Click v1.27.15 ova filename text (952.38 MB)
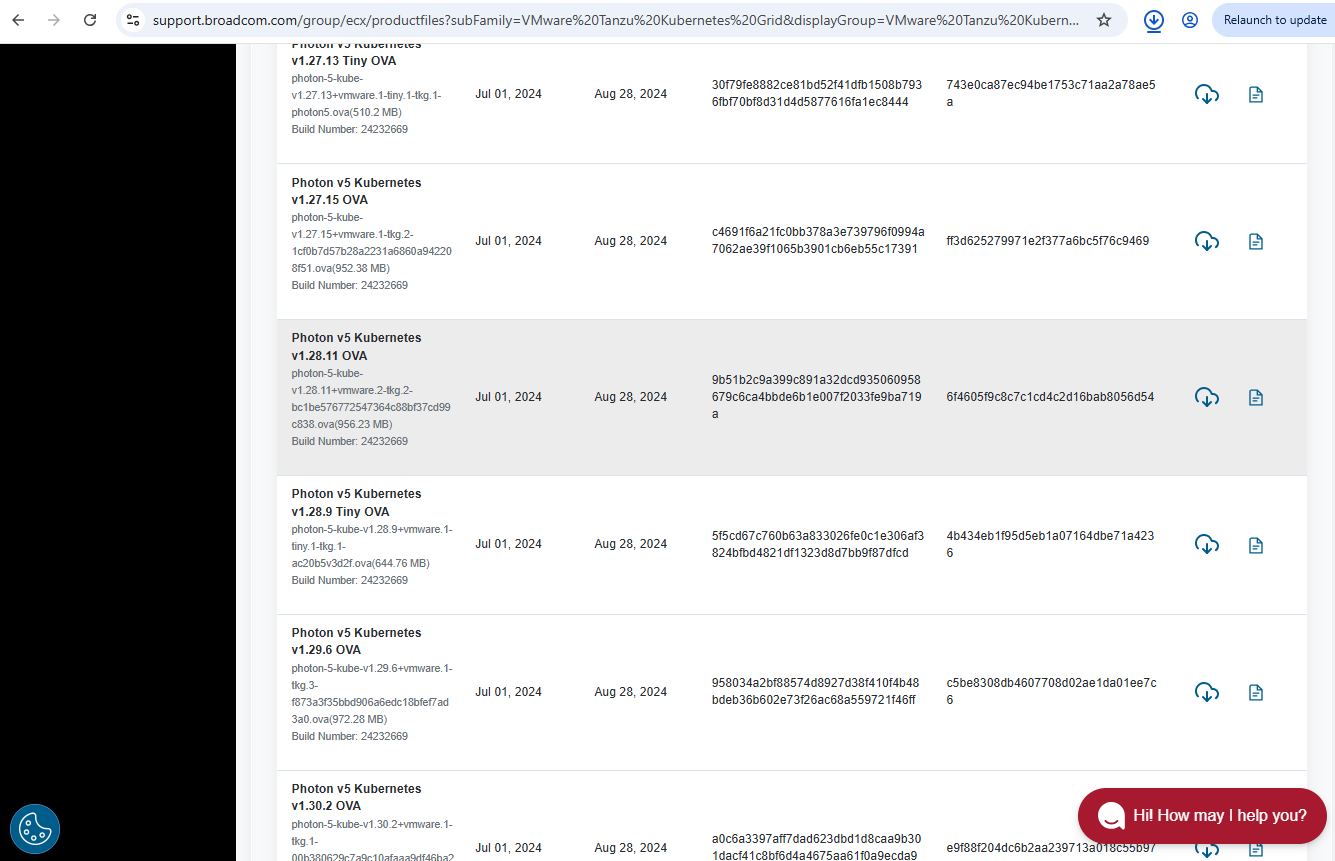Viewport: 1335px width, 861px height. [x=371, y=243]
